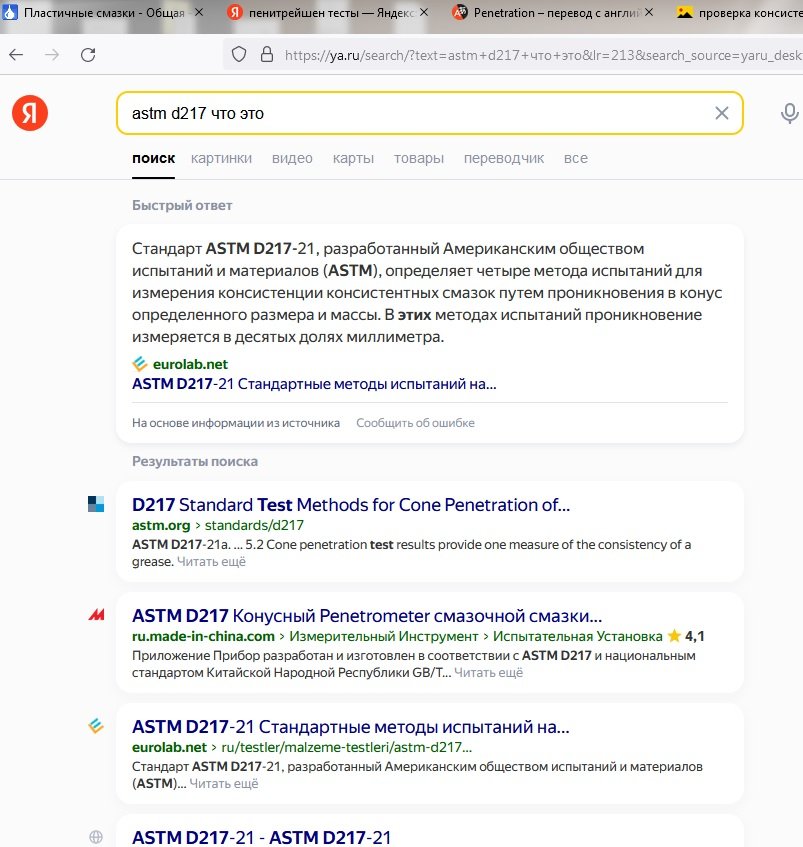Click the Быстрый ответ heading
The width and height of the screenshot is (803, 847).
182,205
